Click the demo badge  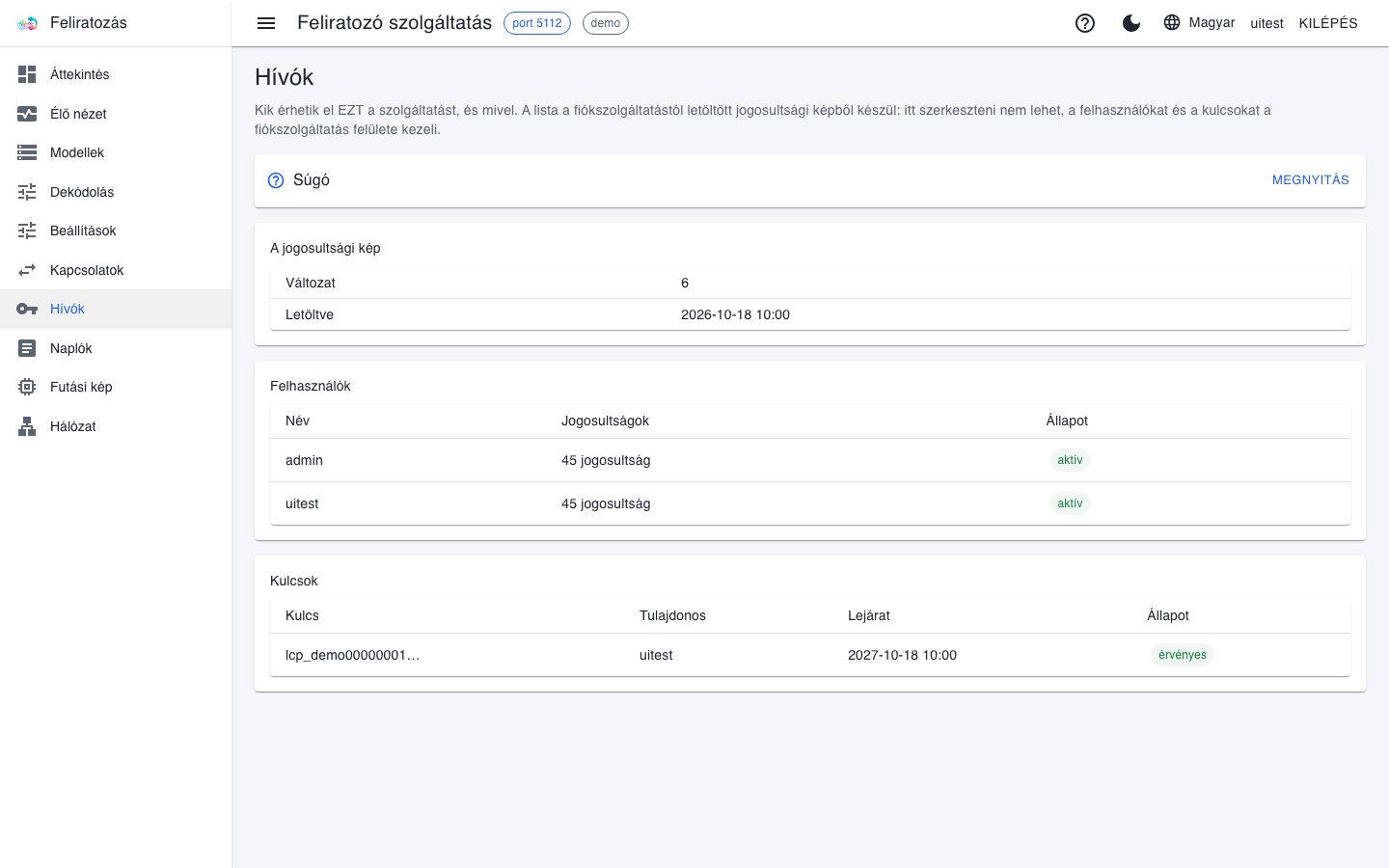(606, 23)
